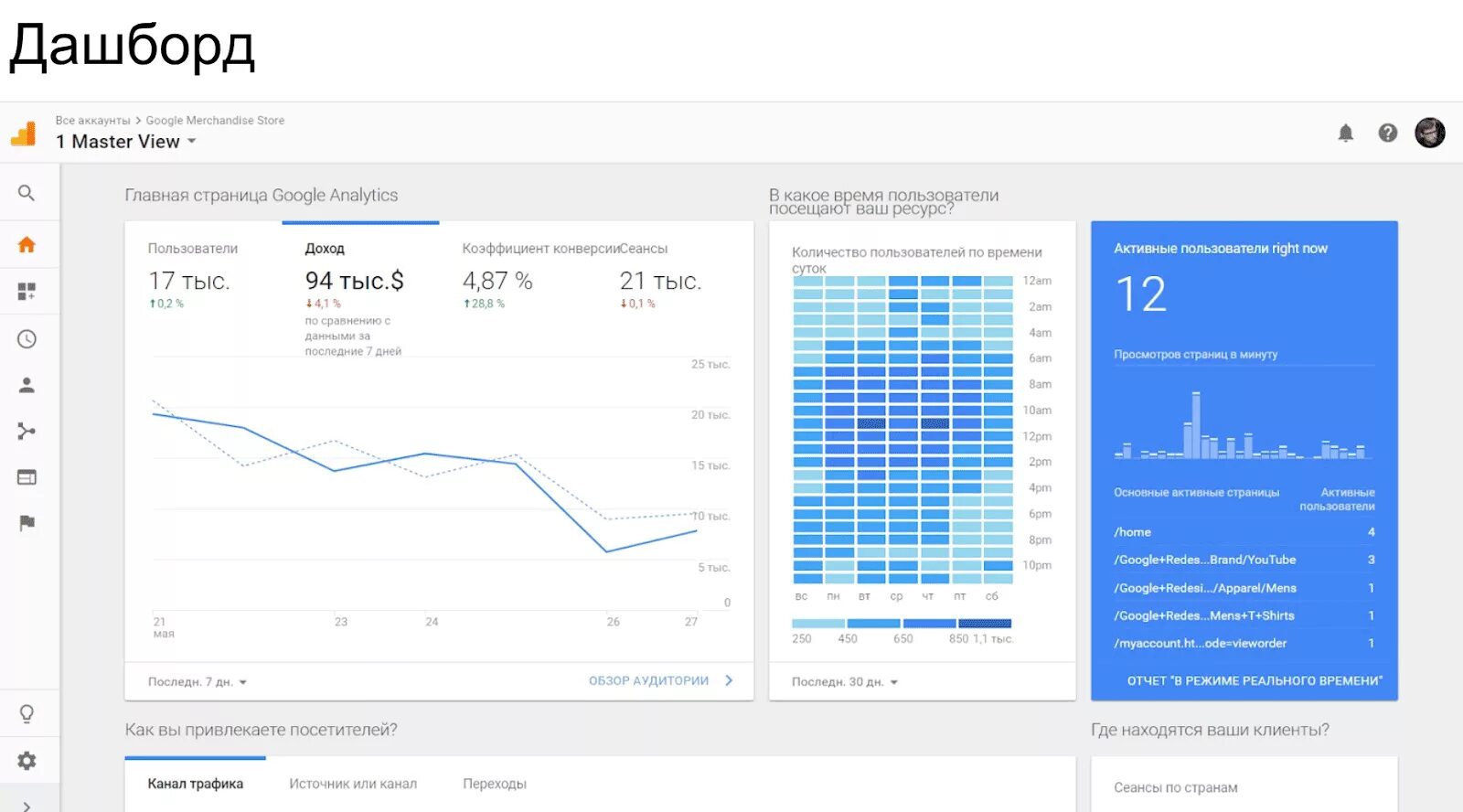1463x812 pixels.
Task: Open the user account avatar
Action: tap(1430, 134)
